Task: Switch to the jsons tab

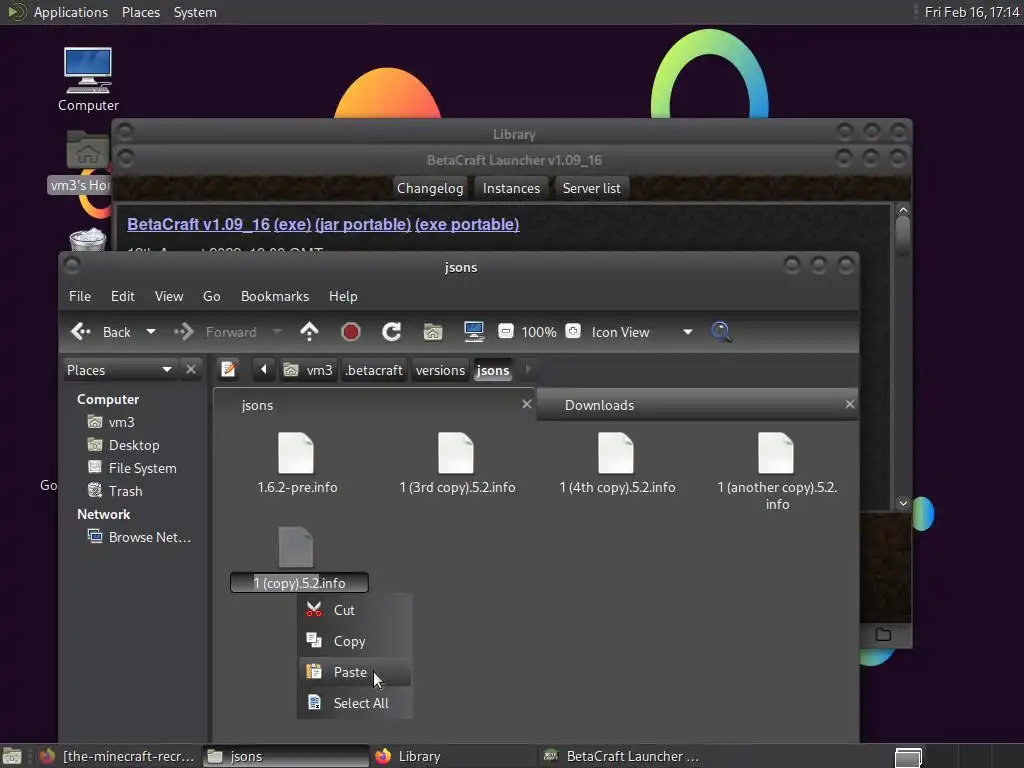Action: coord(374,405)
